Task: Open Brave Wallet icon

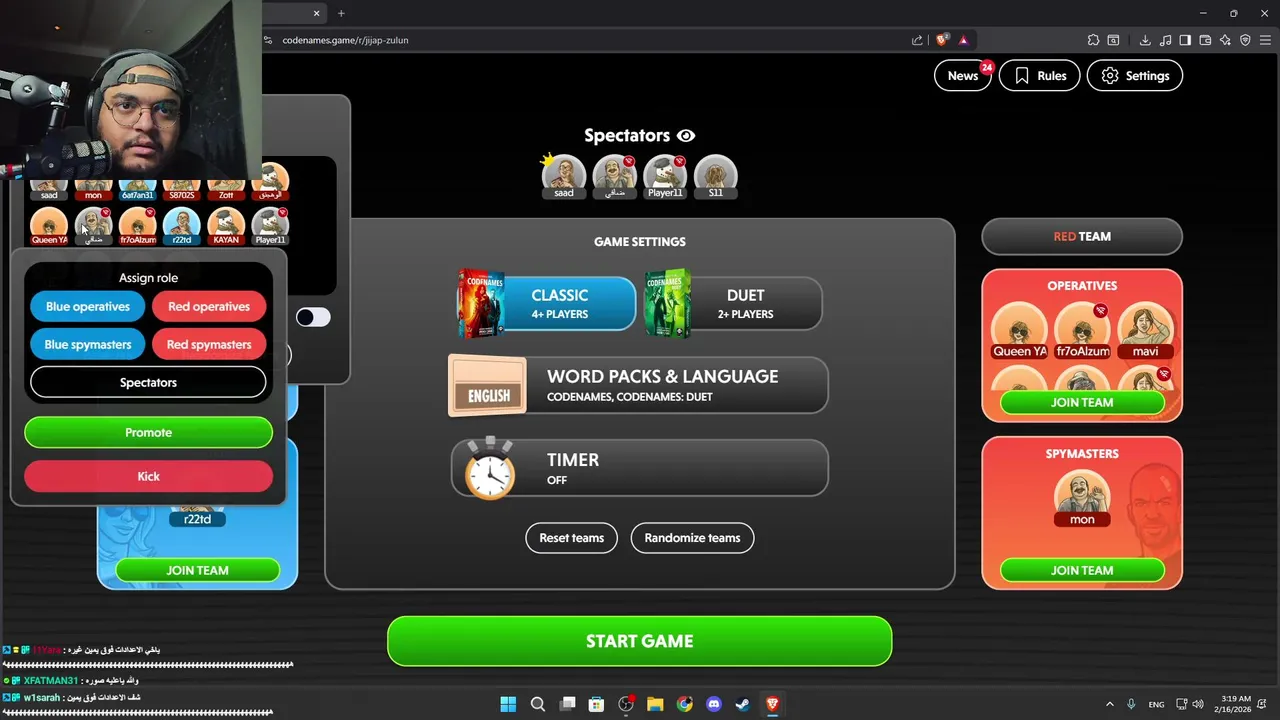Action: point(1205,40)
